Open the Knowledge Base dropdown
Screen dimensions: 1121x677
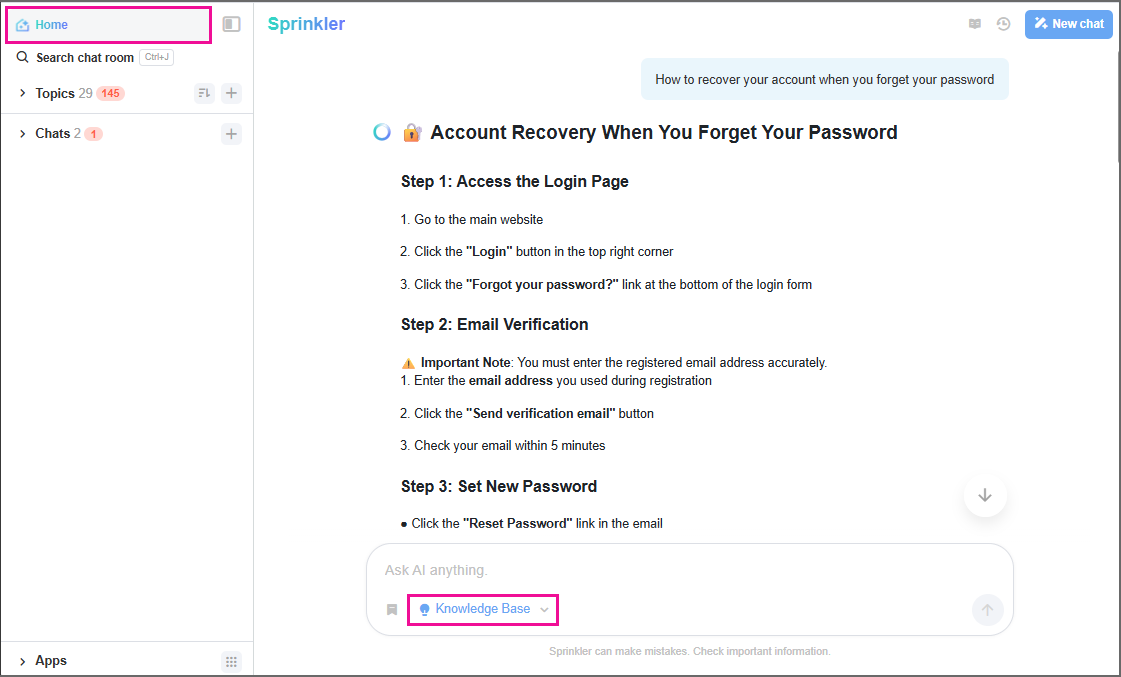pos(483,609)
